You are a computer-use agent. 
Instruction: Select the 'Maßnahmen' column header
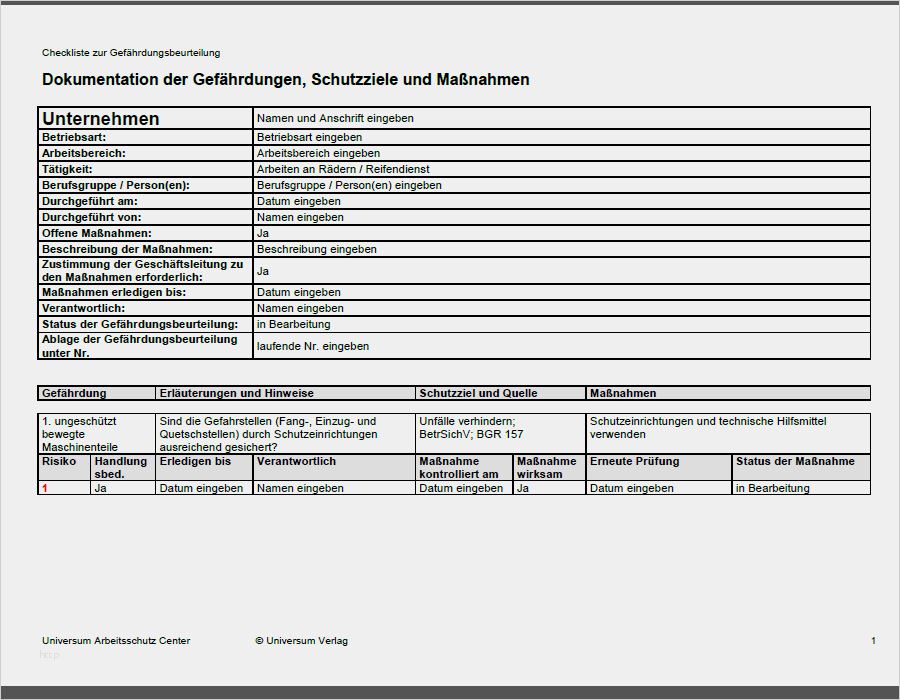coord(728,393)
